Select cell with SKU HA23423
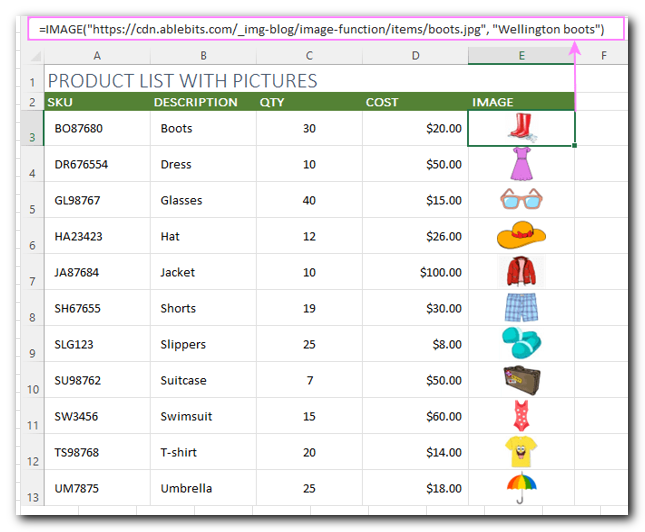This screenshot has width=645, height=532. tap(97, 236)
